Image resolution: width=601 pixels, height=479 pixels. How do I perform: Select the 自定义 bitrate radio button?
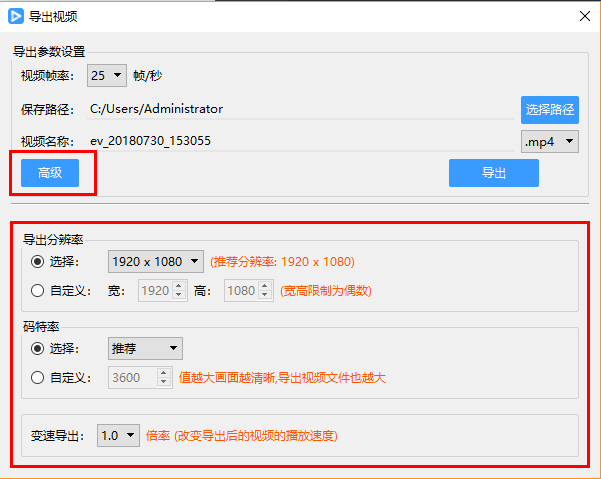click(38, 377)
